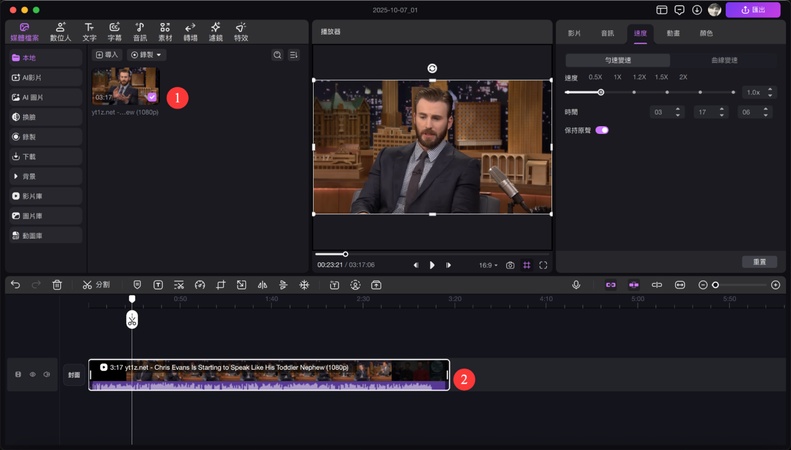Open the 特效 (effects) panel
791x450 pixels.
click(x=241, y=31)
